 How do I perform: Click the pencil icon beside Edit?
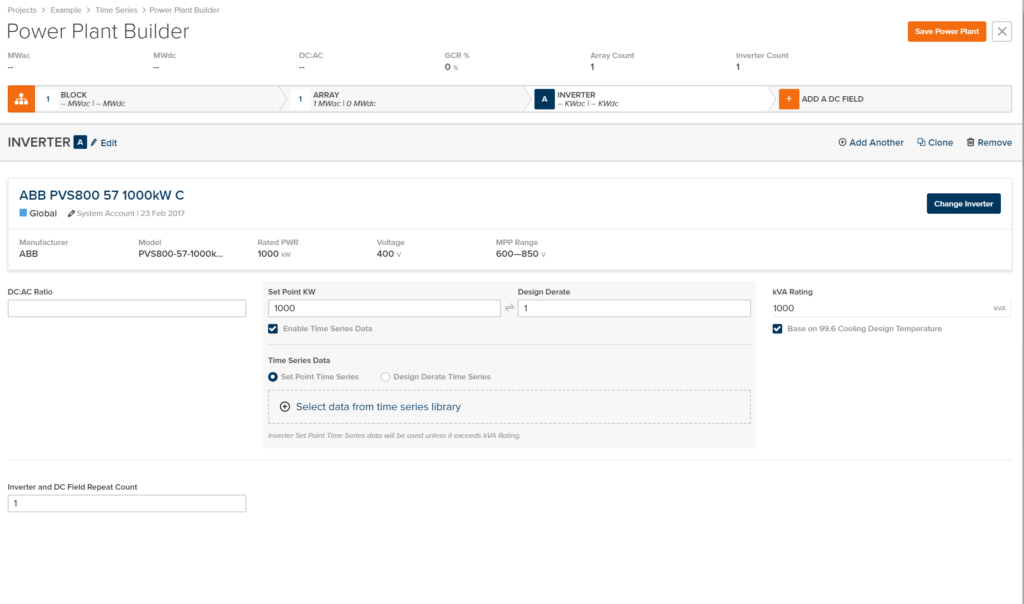click(x=94, y=142)
